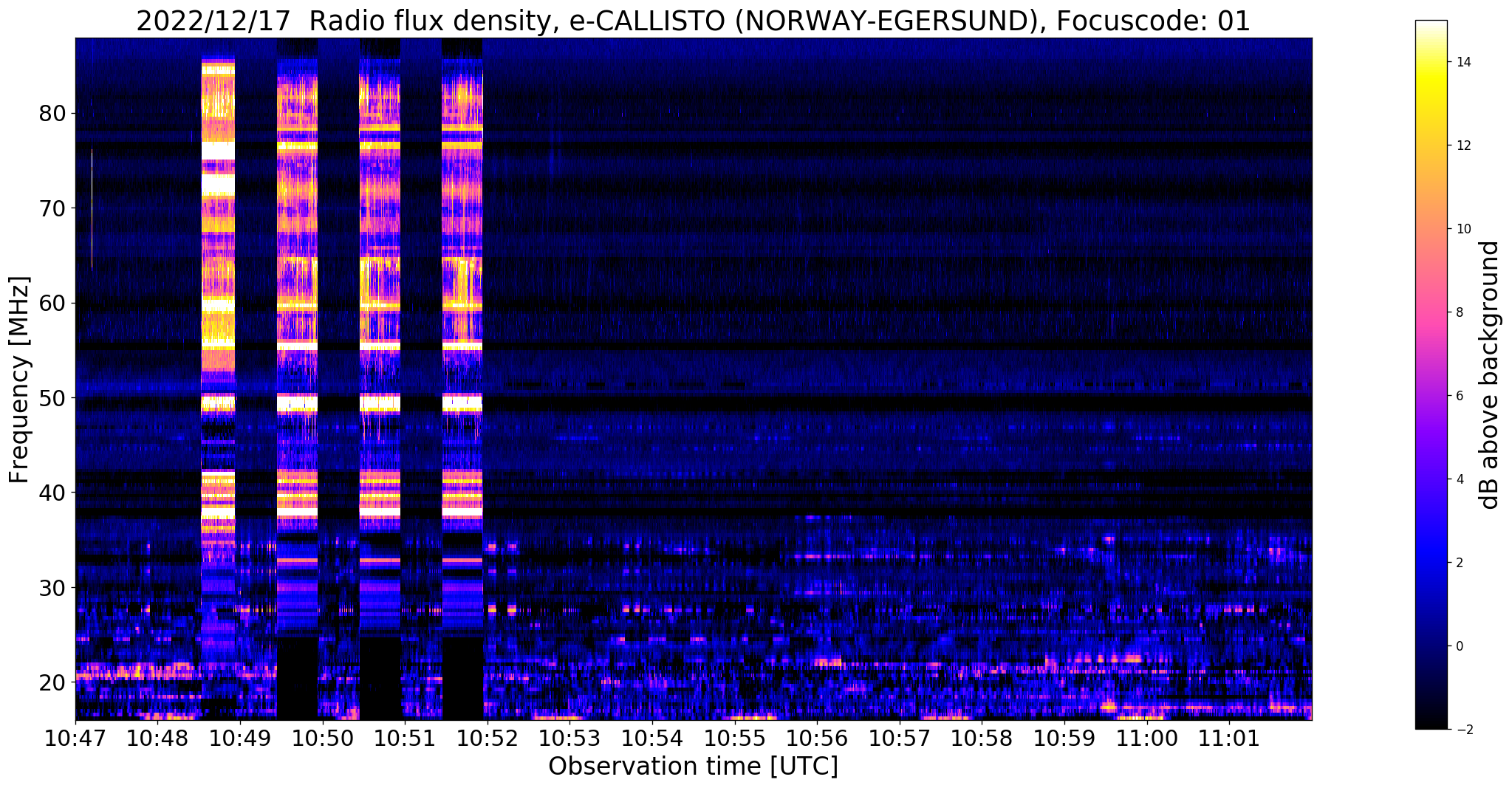Click the 60 MHz frequency tick label
The image size is (1512, 788).
[x=52, y=303]
